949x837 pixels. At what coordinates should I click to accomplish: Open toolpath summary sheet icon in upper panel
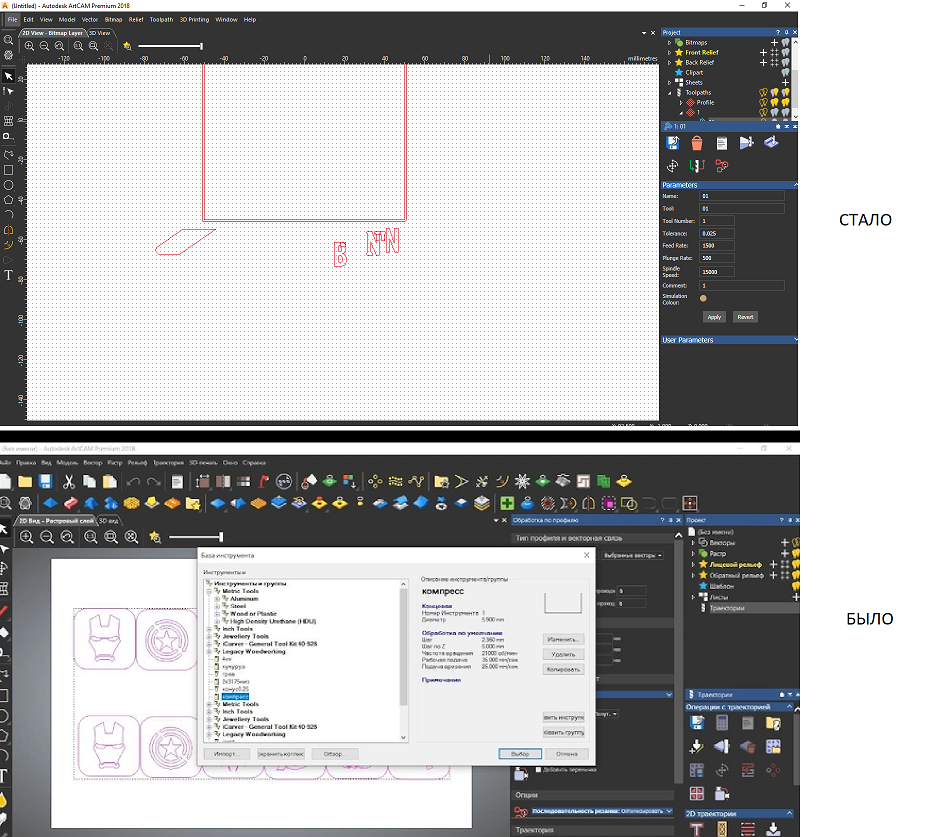721,143
